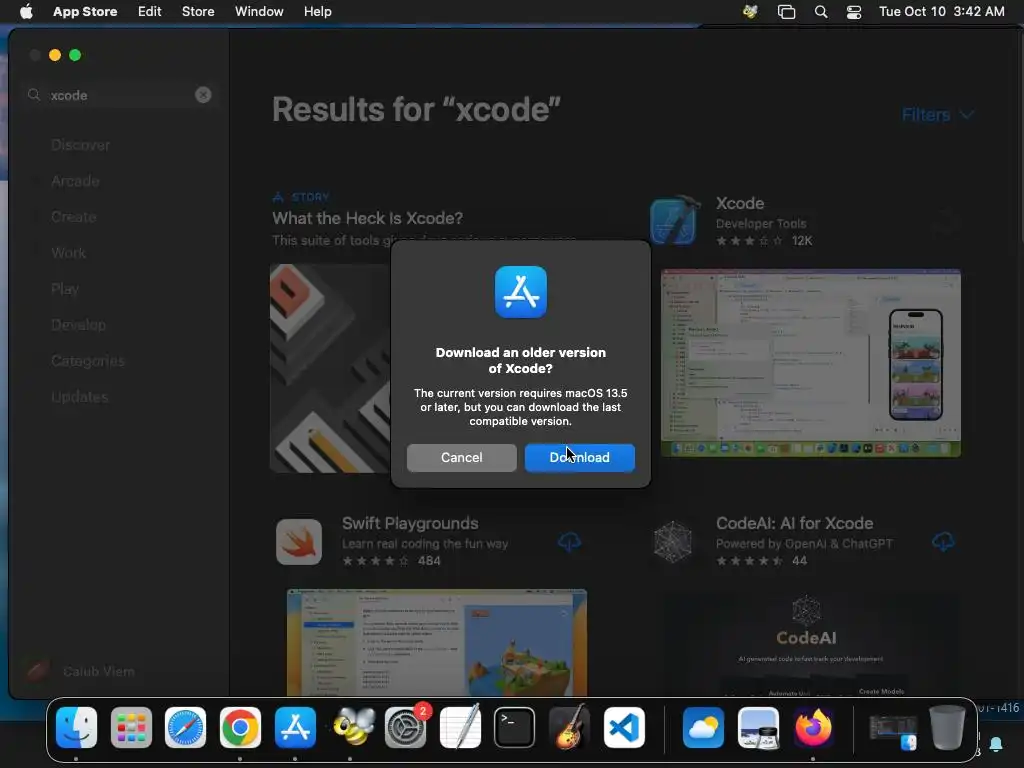
Task: Open the Store menu
Action: (198, 12)
